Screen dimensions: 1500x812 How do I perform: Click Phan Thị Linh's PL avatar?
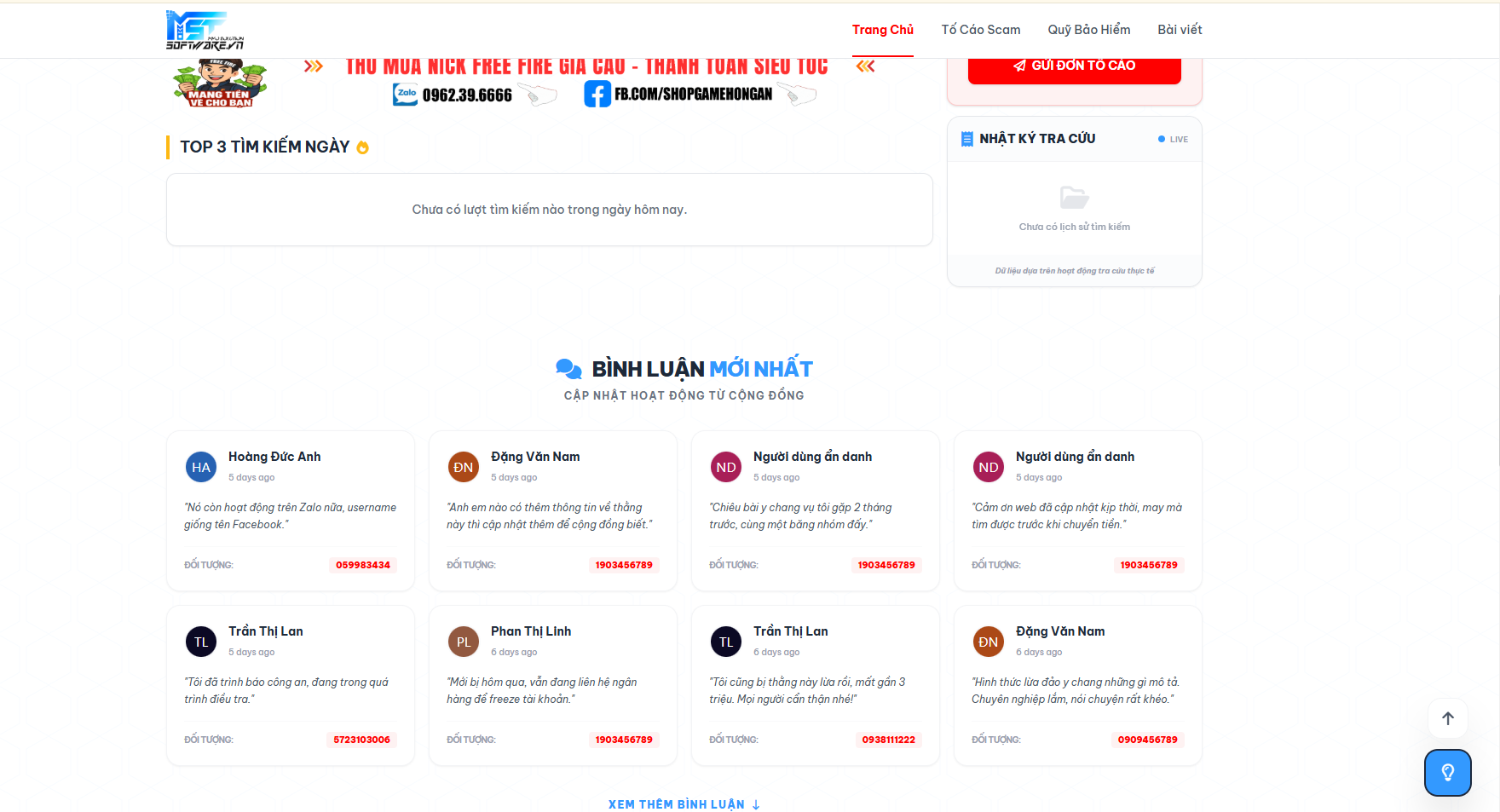(x=464, y=642)
